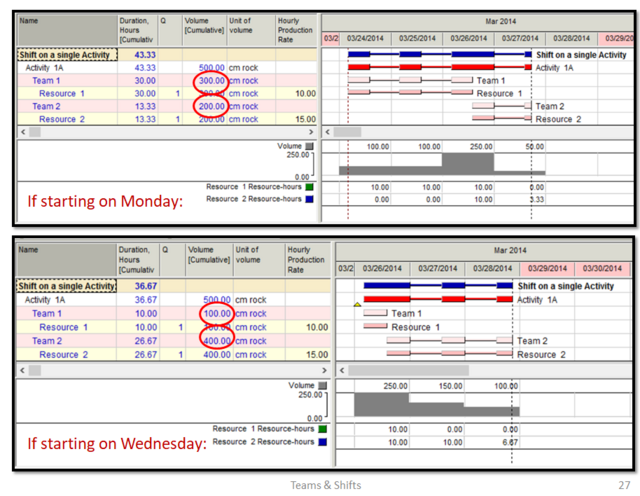Click 250.00 volume value in Monday histogram
This screenshot has width=640, height=496.
pyautogui.click(x=481, y=147)
